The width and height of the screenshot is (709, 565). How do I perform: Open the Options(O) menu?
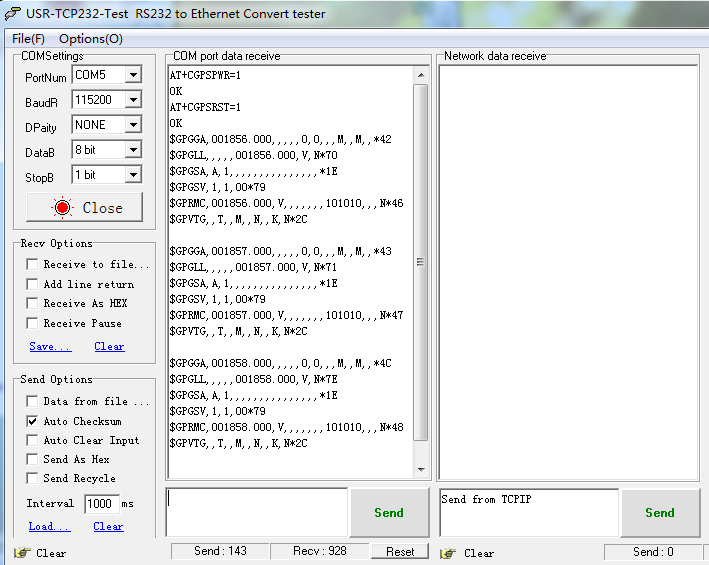[91, 39]
